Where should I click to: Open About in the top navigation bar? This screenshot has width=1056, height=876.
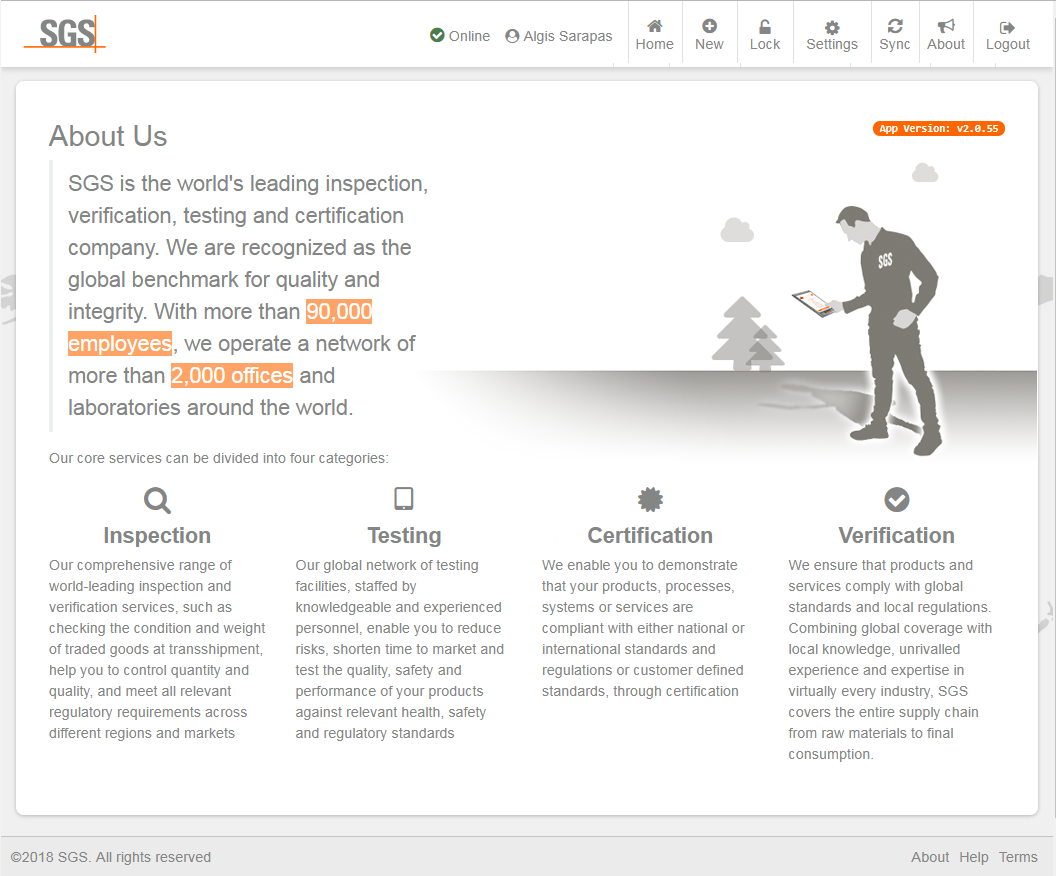click(946, 35)
